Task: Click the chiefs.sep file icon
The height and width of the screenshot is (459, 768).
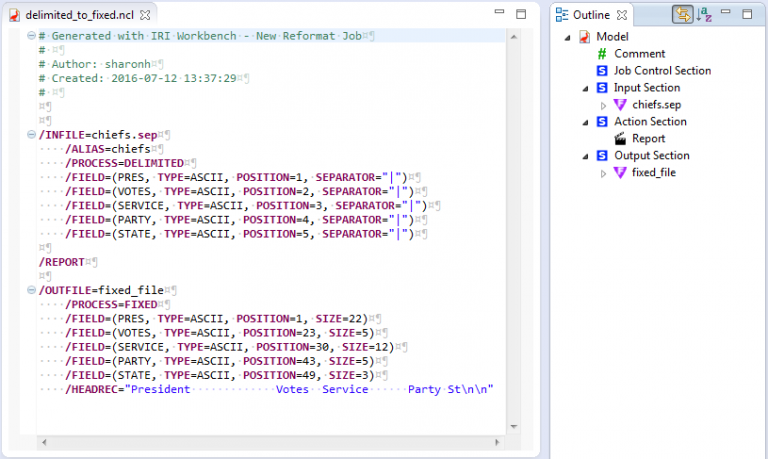Action: click(620, 105)
